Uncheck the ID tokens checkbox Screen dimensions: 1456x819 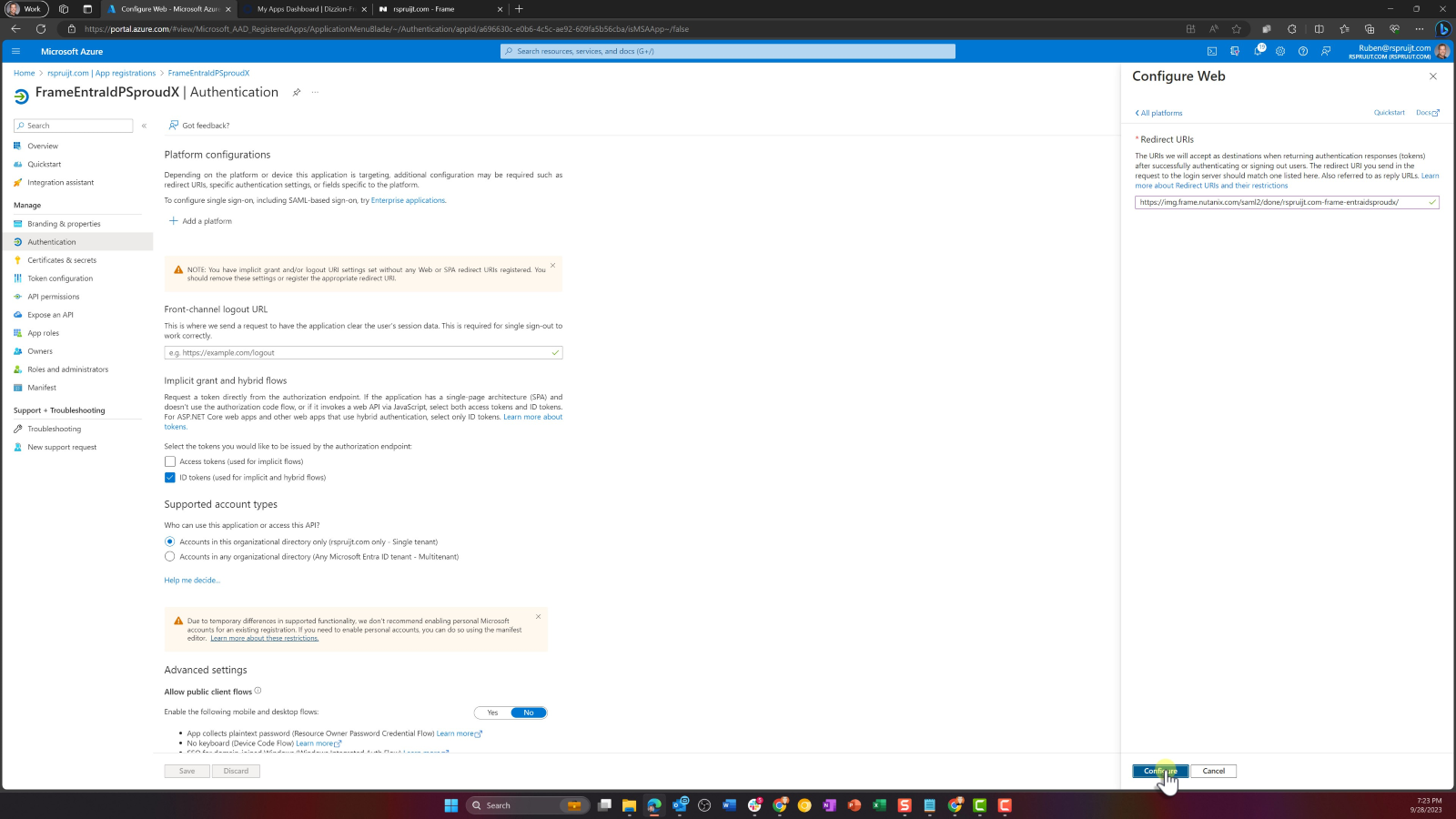170,478
